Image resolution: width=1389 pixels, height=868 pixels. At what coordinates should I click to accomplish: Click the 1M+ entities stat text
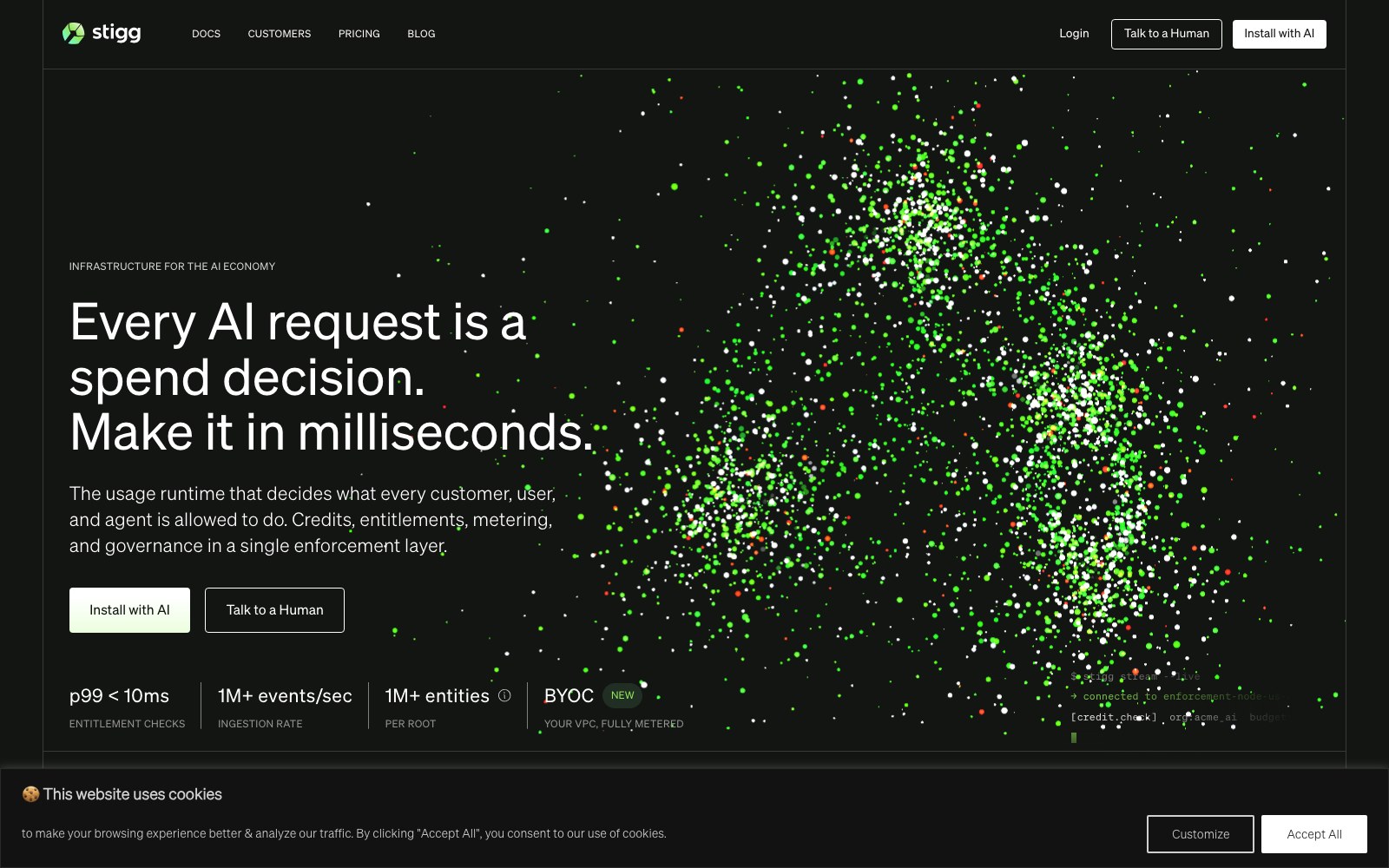tap(438, 696)
